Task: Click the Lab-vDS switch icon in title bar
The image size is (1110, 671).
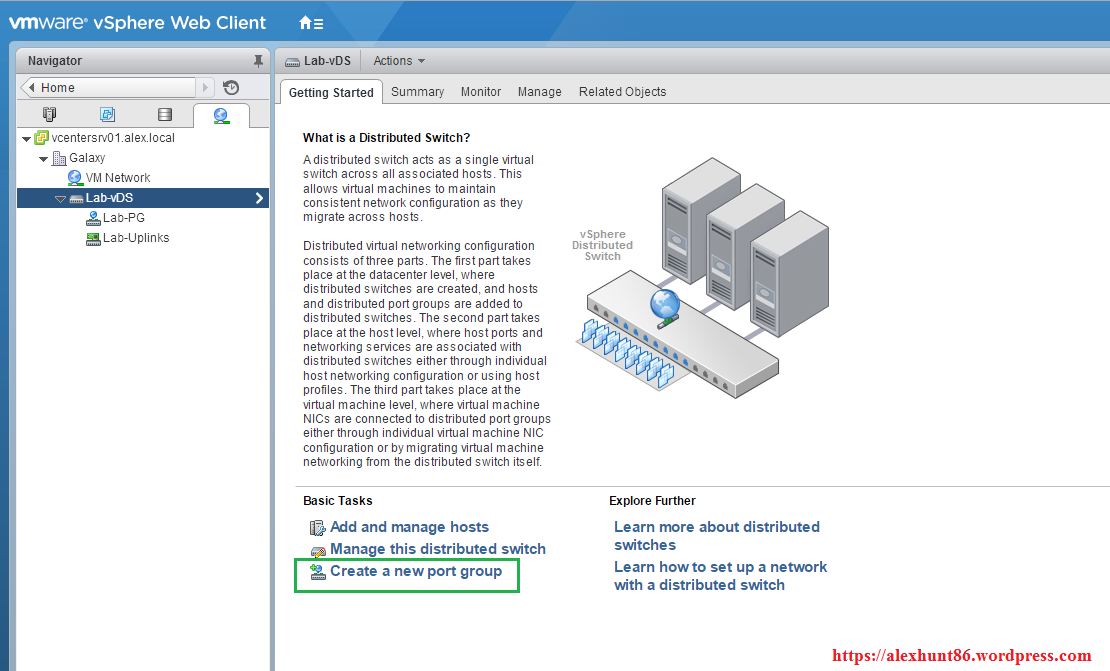Action: click(293, 61)
